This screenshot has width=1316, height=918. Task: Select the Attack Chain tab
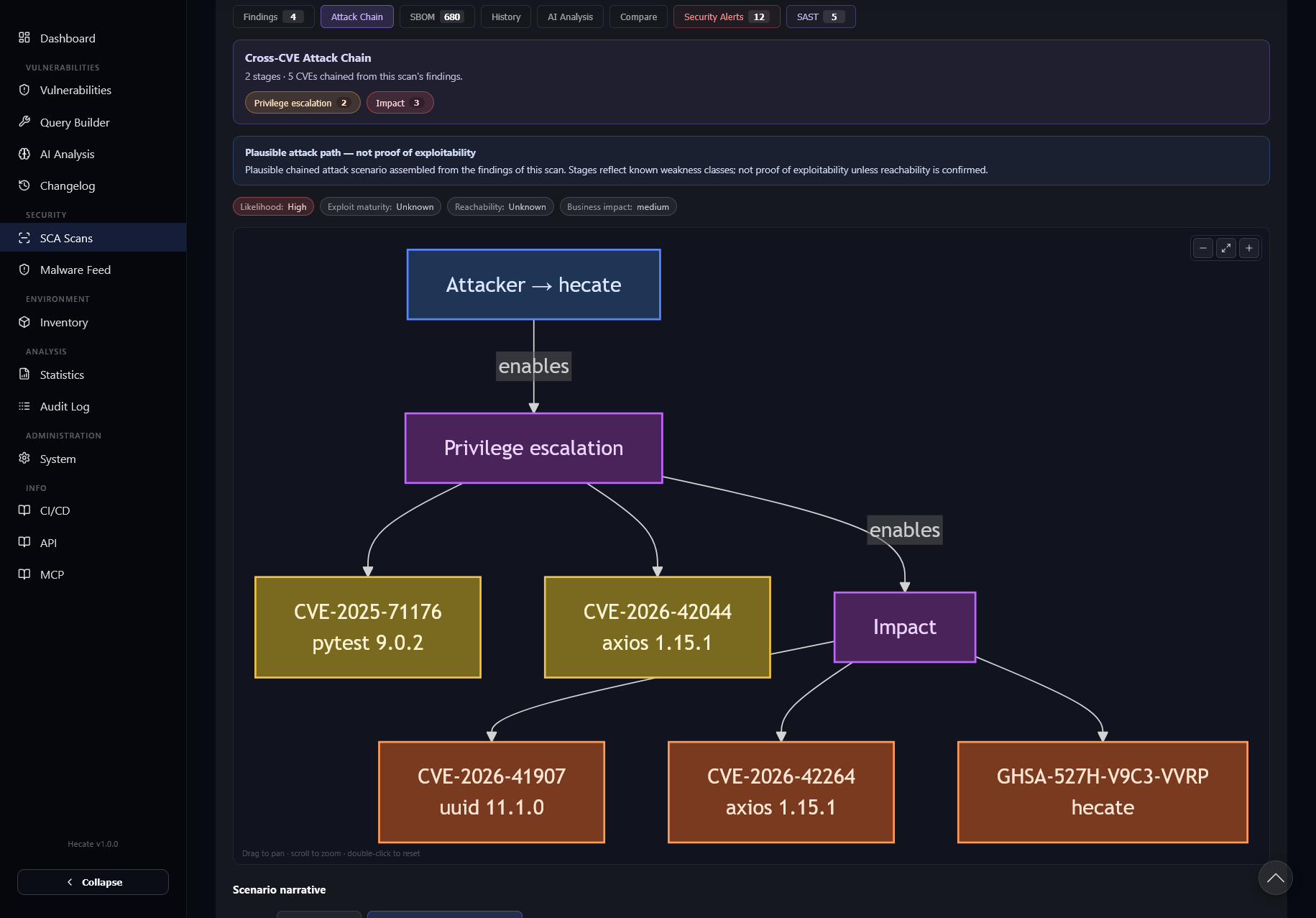point(356,17)
